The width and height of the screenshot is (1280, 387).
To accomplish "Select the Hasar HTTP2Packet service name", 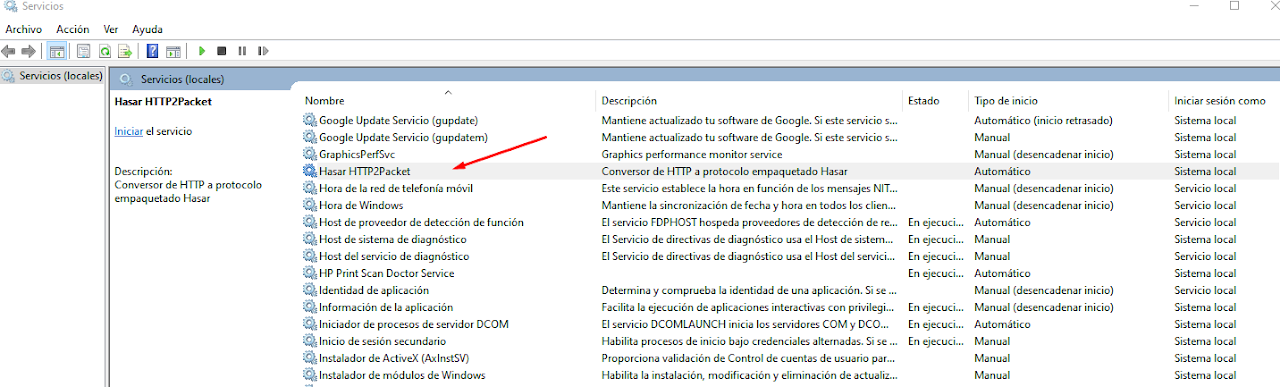I will 365,171.
